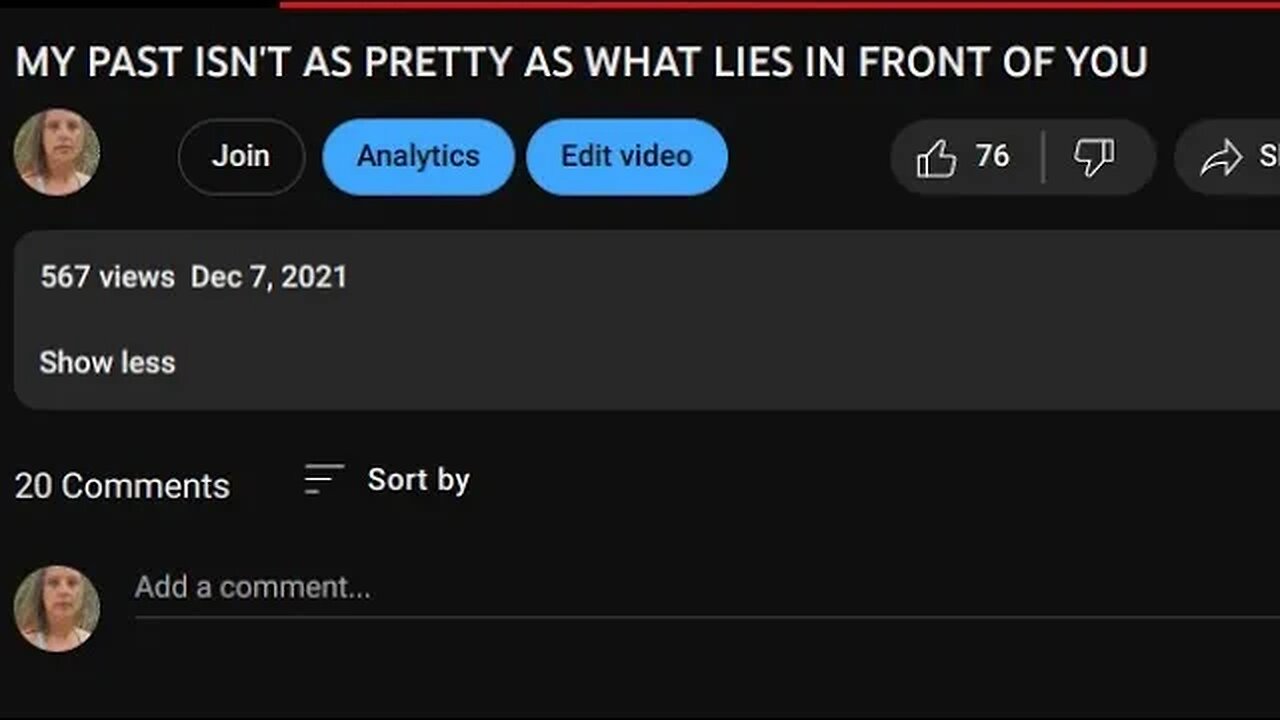This screenshot has width=1280, height=720.
Task: Click the 567 views count
Action: pyautogui.click(x=107, y=277)
